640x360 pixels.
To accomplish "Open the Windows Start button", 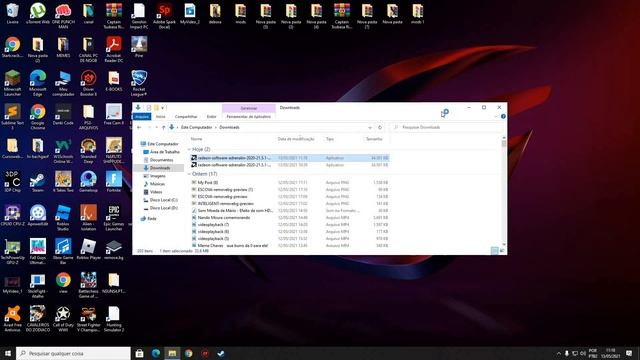I will [8, 353].
